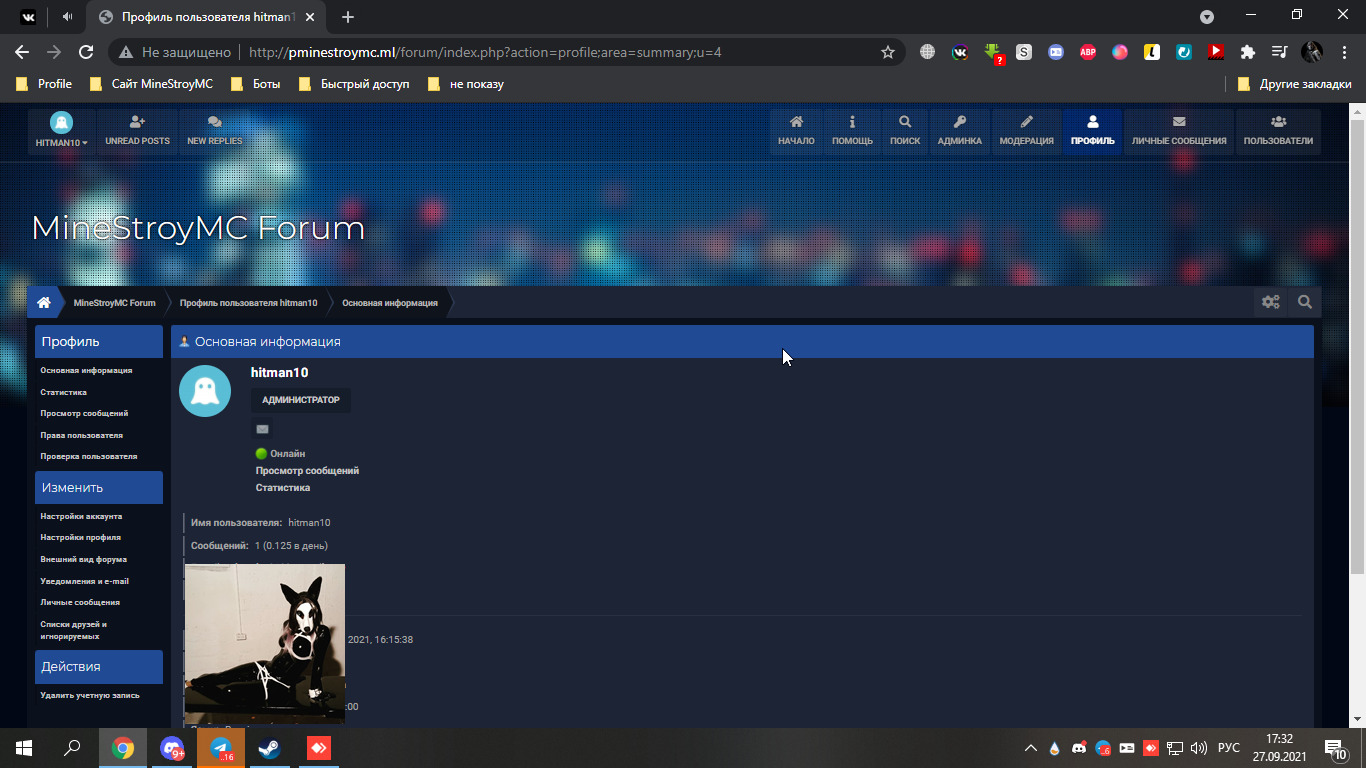Click the envelope icon under Администратор badge

pos(262,429)
